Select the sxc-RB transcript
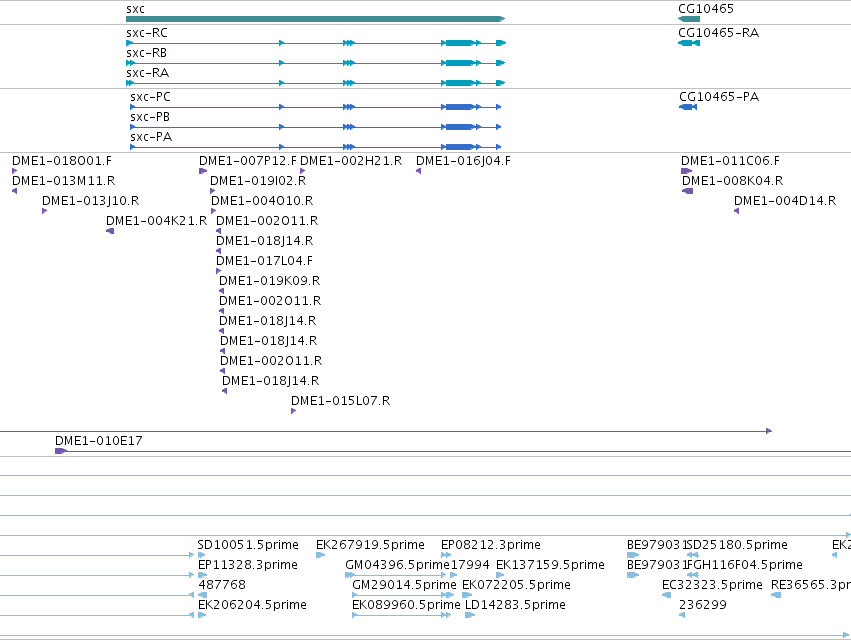This screenshot has height=640, width=851. click(x=316, y=63)
